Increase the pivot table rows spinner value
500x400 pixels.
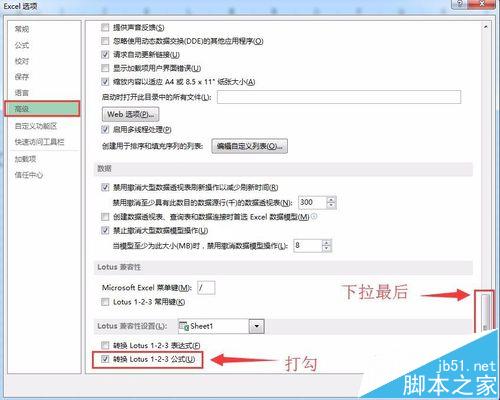[331, 199]
